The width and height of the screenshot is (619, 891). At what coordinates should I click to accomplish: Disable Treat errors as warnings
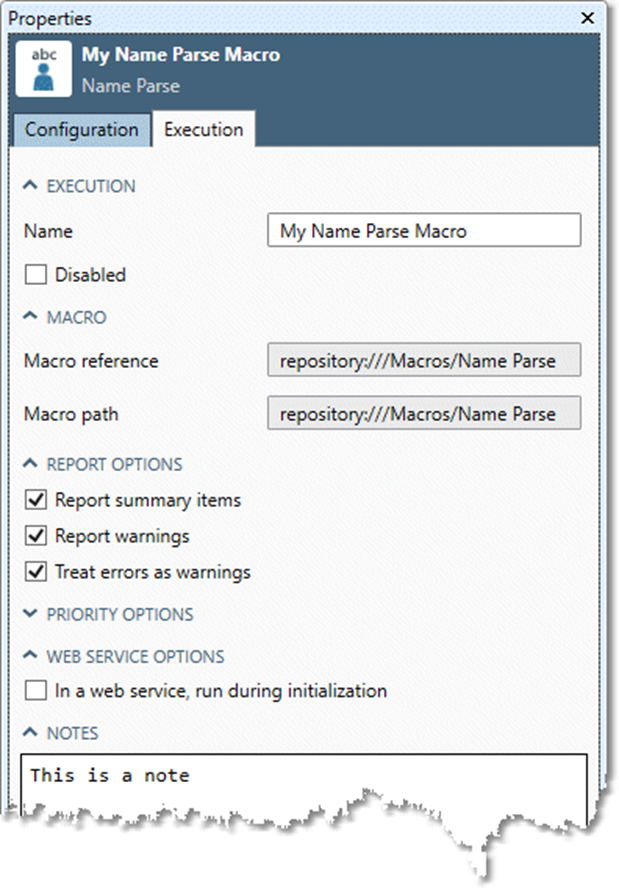[x=36, y=572]
